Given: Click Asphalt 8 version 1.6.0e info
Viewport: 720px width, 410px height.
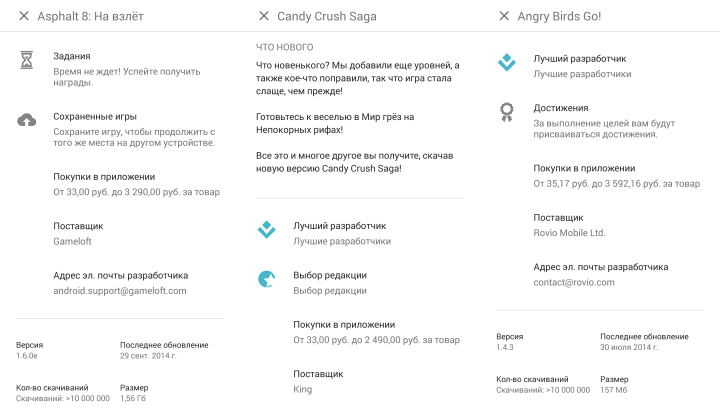Looking at the screenshot, I should coord(31,356).
